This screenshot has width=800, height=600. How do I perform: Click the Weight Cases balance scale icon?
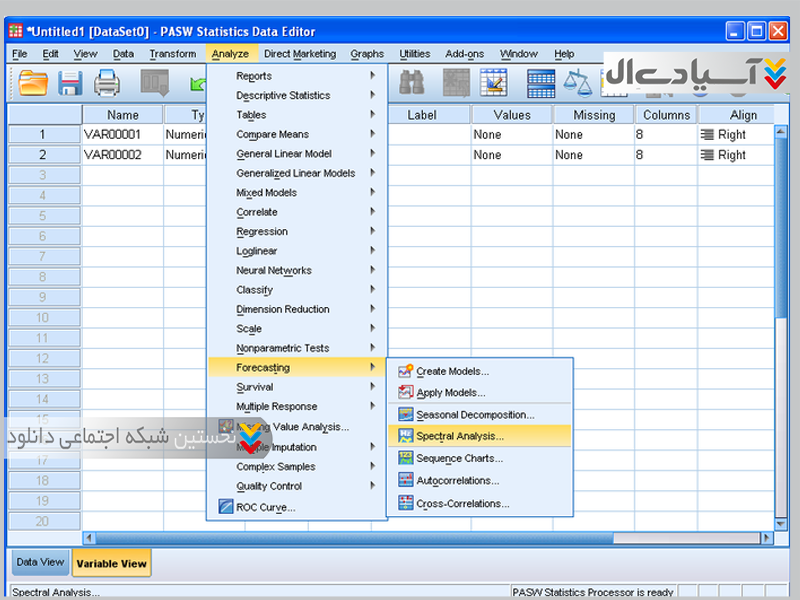578,83
